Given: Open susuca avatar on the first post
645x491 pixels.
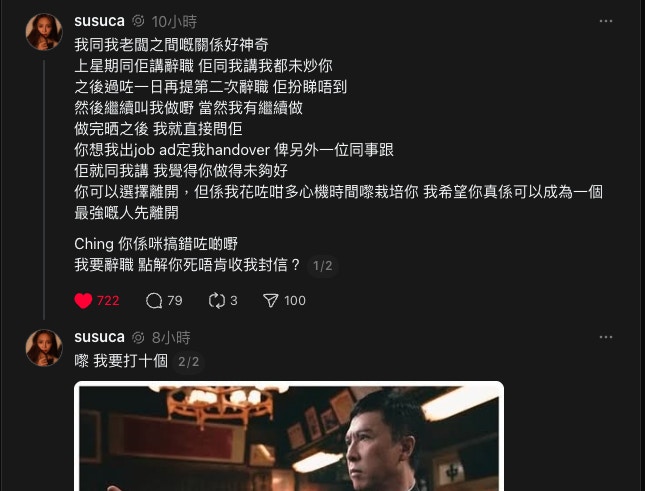Looking at the screenshot, I should (44, 32).
